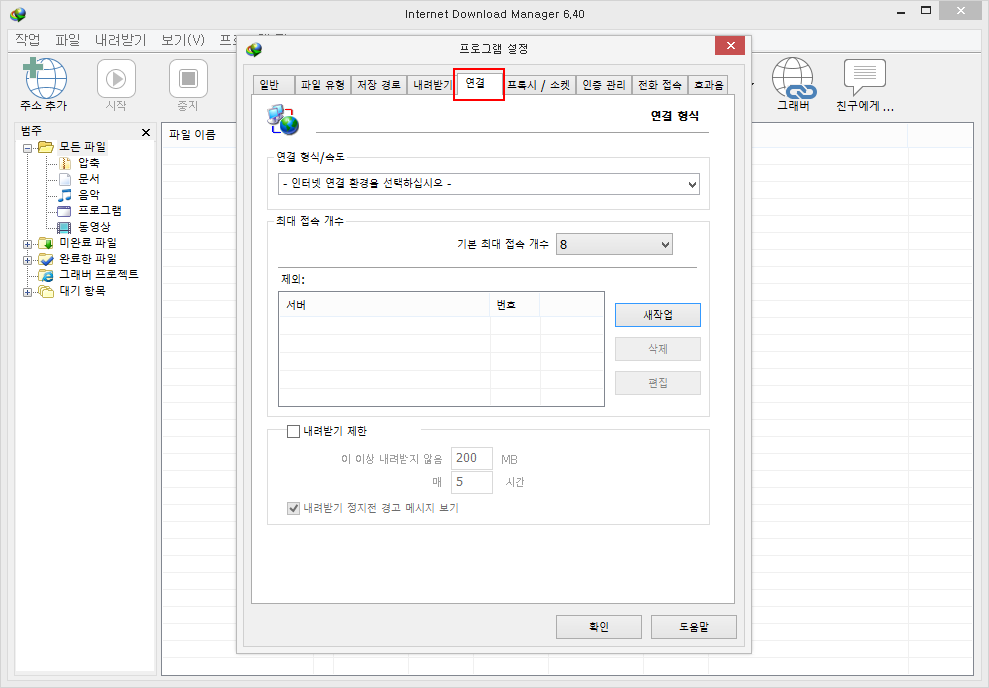Select the 연결 tab
Screen dimensions: 989x688
coord(478,83)
